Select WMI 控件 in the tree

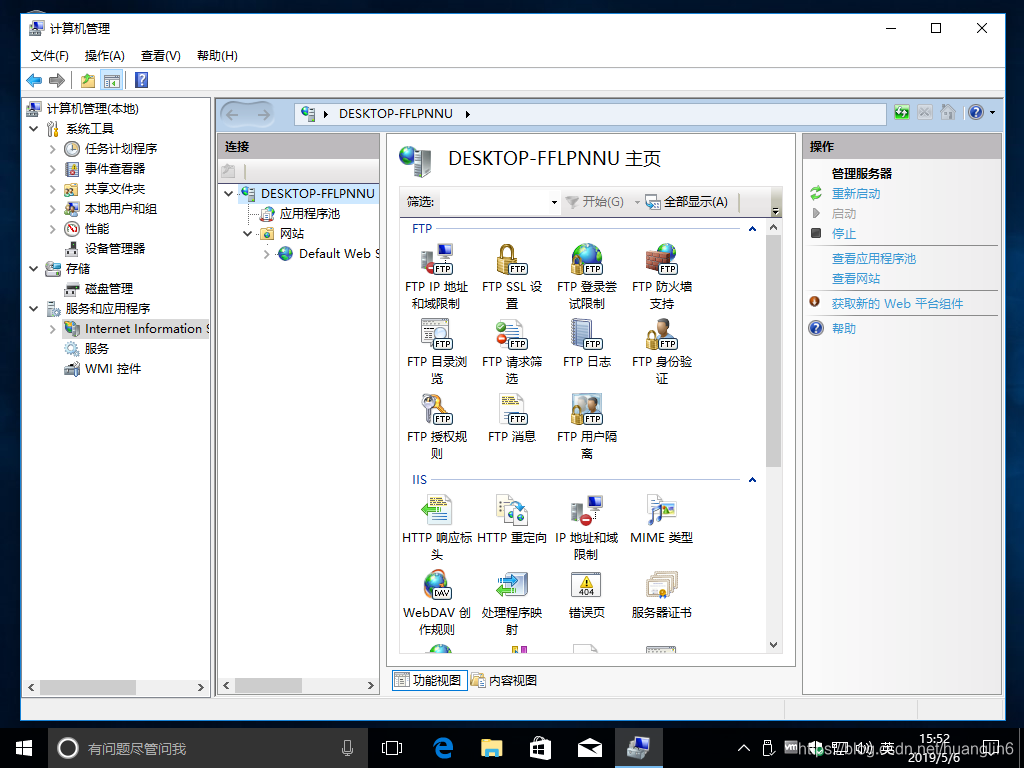tap(112, 368)
